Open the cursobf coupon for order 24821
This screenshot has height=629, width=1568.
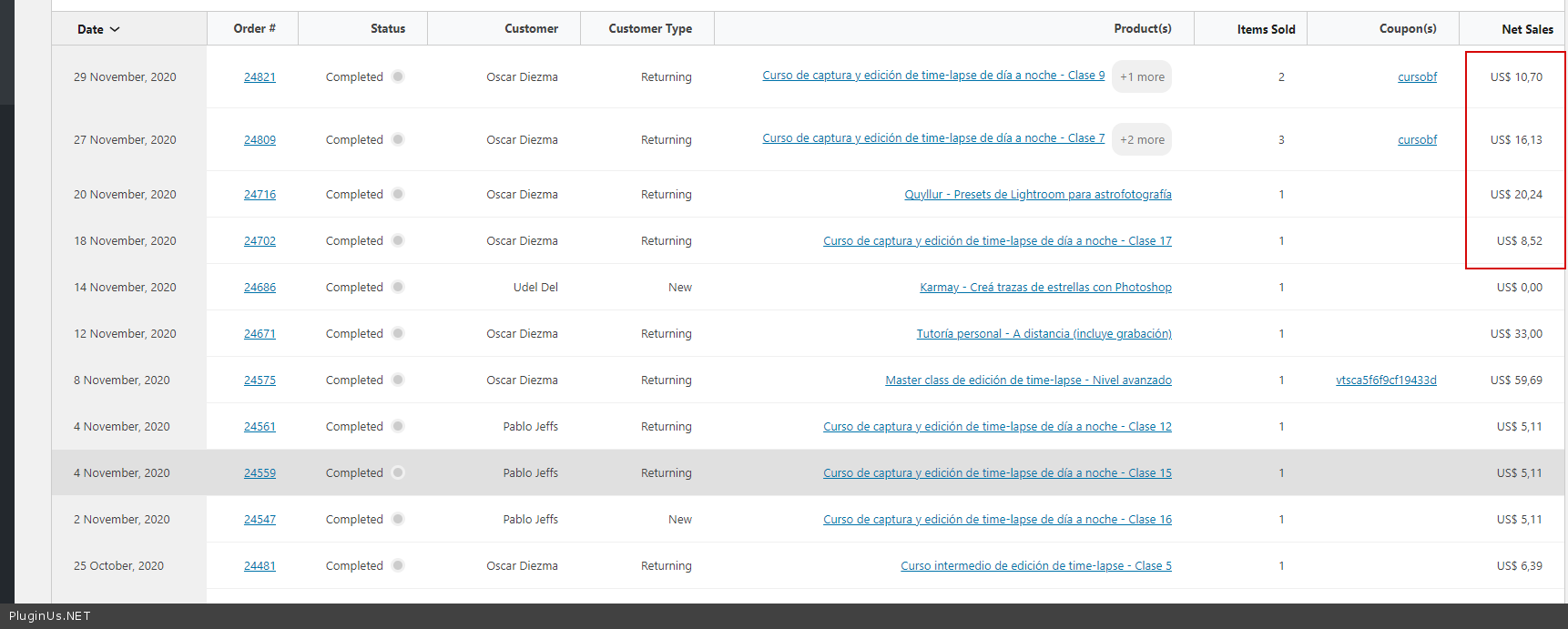click(1417, 76)
